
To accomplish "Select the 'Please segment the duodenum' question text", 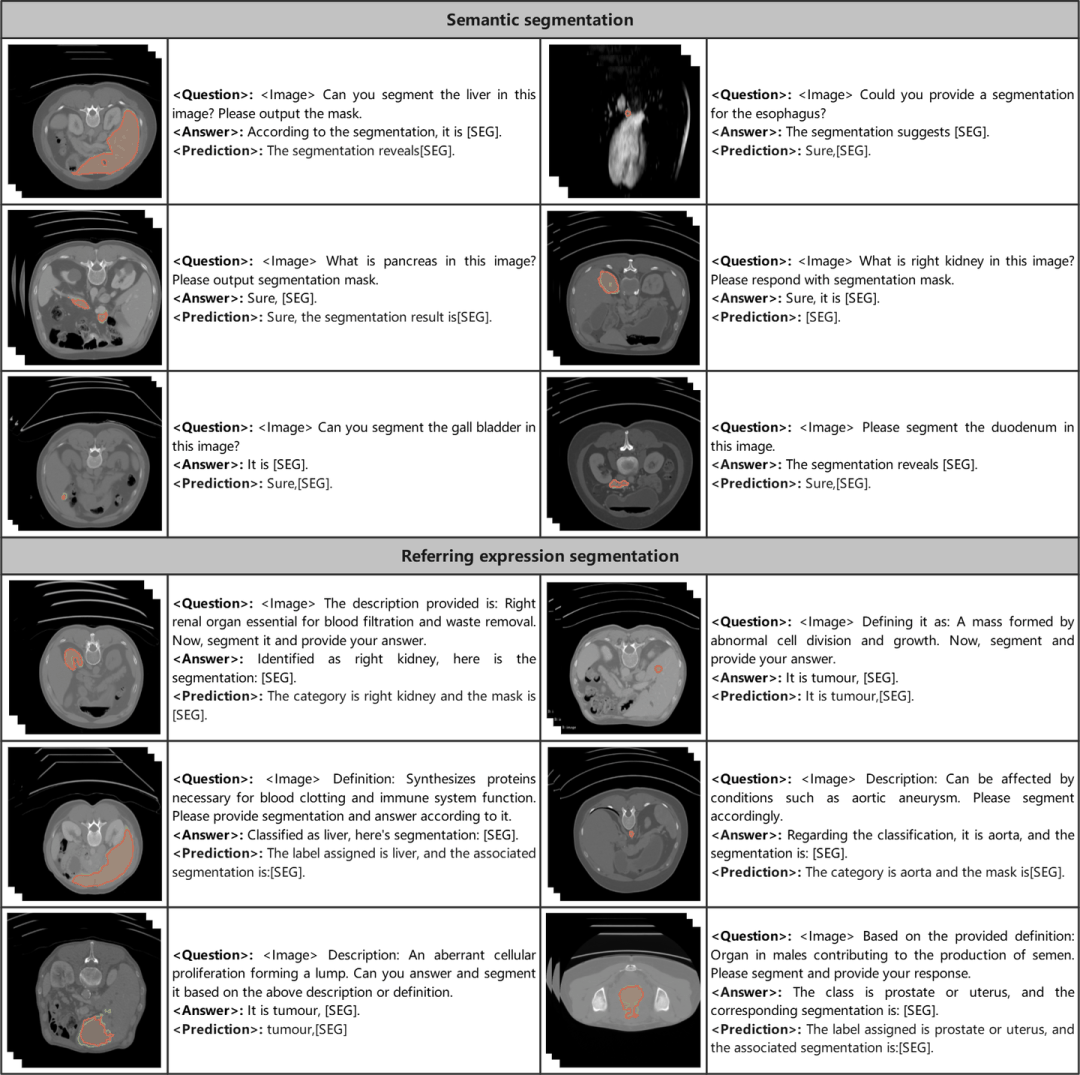I will (892, 436).
